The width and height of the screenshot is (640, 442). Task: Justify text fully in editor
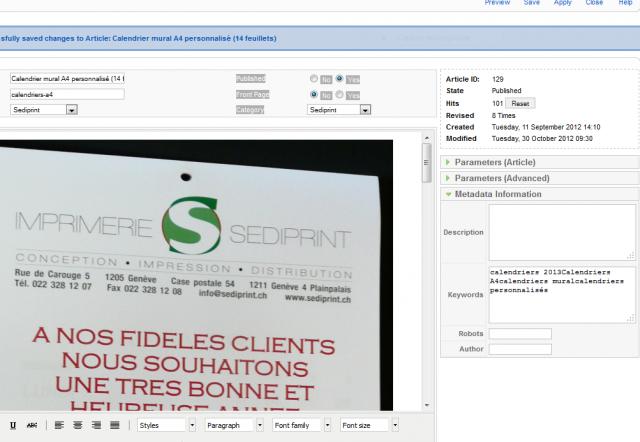[115, 425]
